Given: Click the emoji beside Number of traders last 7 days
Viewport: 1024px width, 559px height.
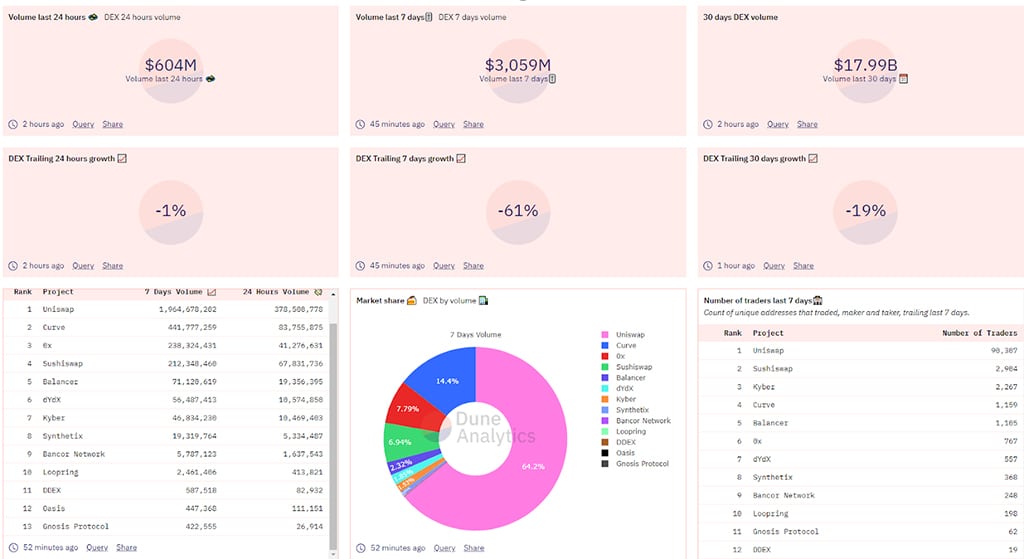Looking at the screenshot, I should [818, 300].
